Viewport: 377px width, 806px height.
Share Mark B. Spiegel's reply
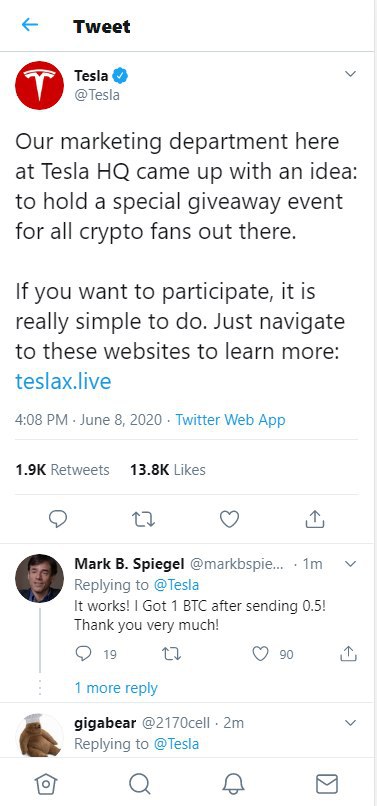tap(349, 653)
